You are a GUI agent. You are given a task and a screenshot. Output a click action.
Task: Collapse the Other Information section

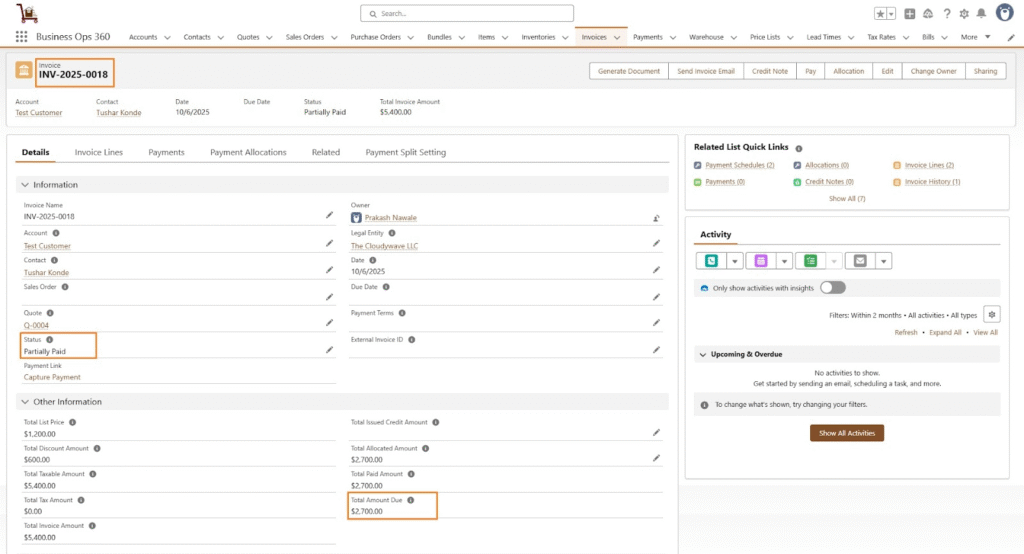pos(24,402)
